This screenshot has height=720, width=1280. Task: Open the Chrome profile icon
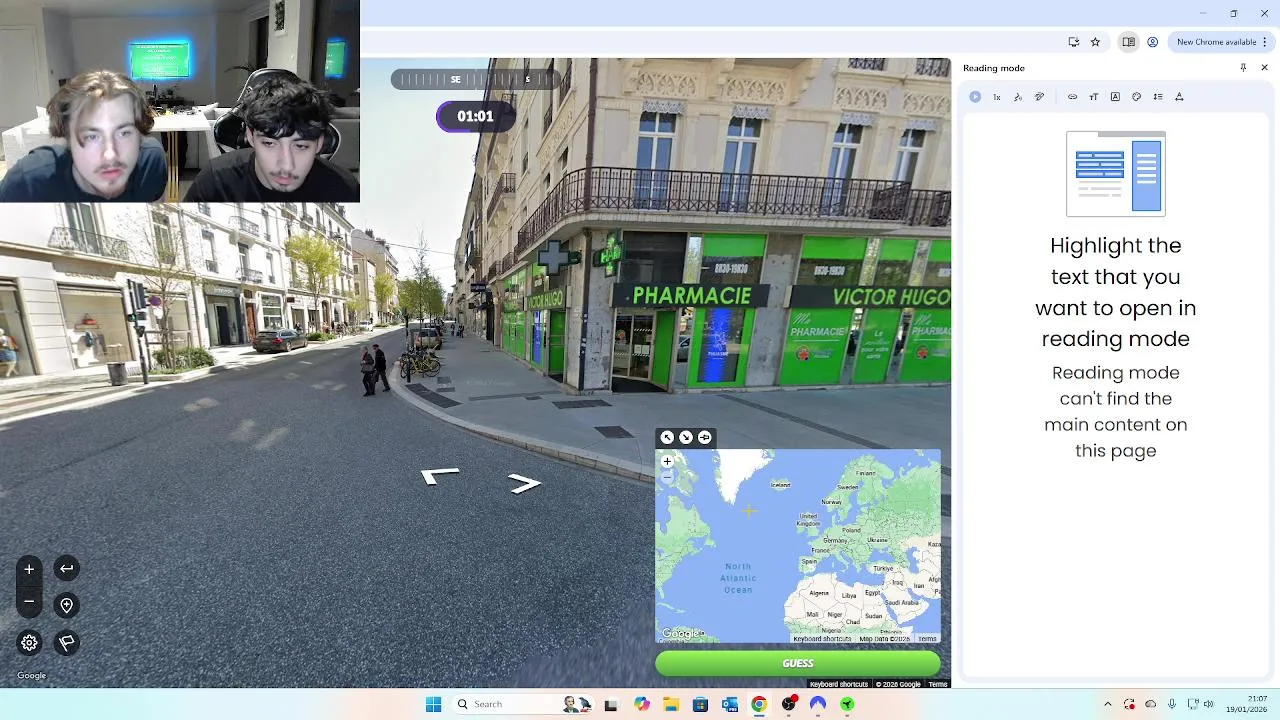pyautogui.click(x=1153, y=42)
